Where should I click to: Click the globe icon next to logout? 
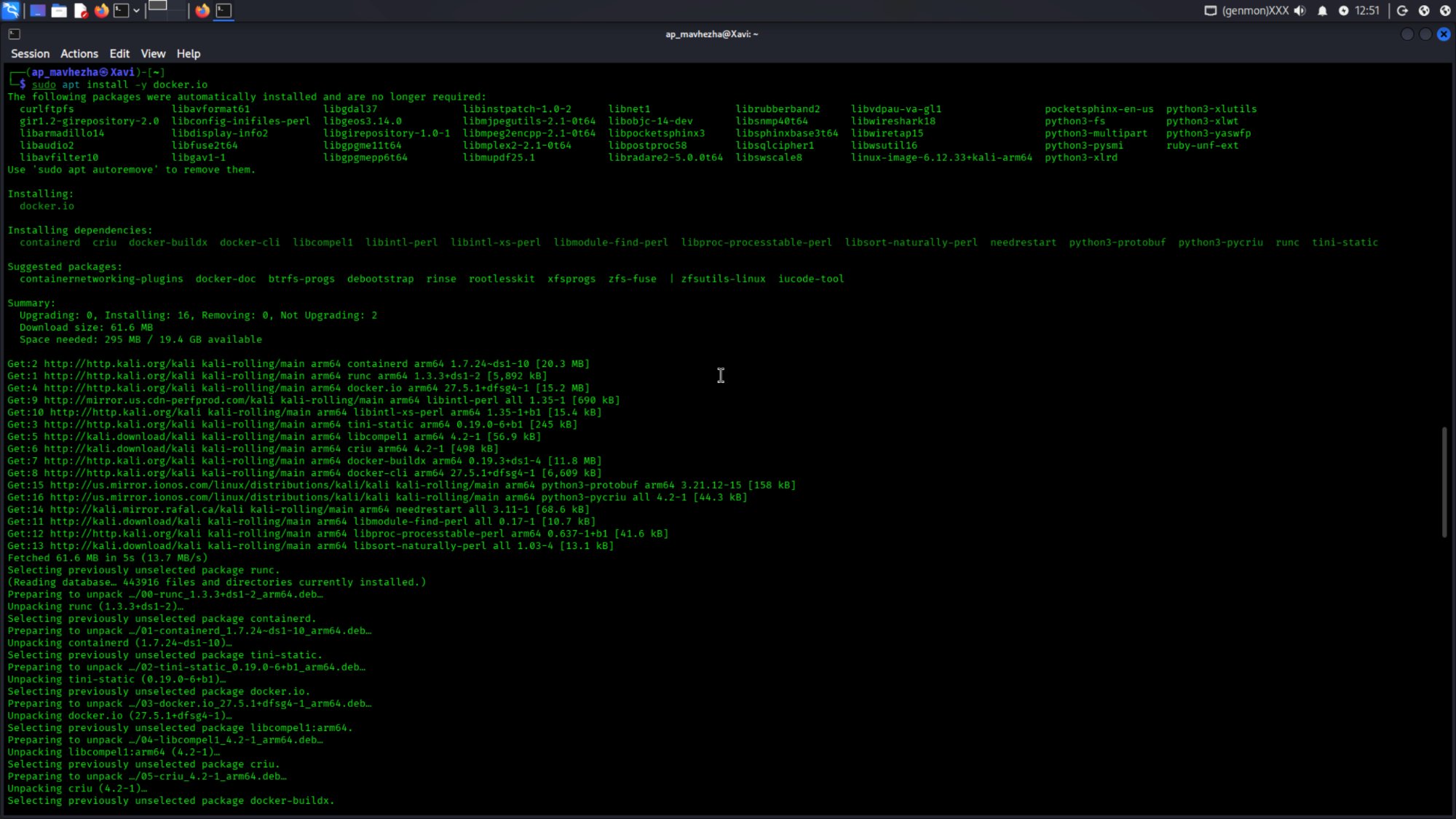point(1425,11)
